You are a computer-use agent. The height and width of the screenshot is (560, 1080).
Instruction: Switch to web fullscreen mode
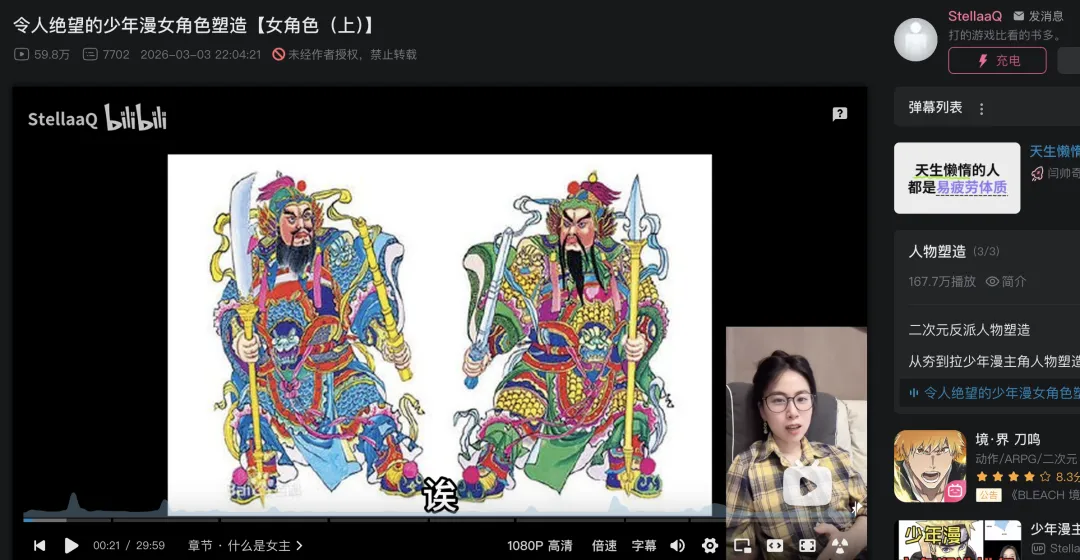[807, 546]
